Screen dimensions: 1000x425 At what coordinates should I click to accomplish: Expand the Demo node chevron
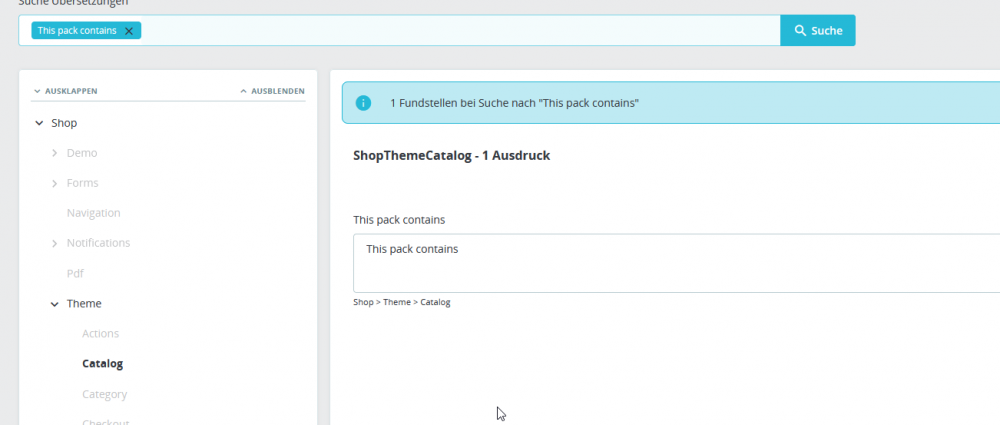coord(54,153)
